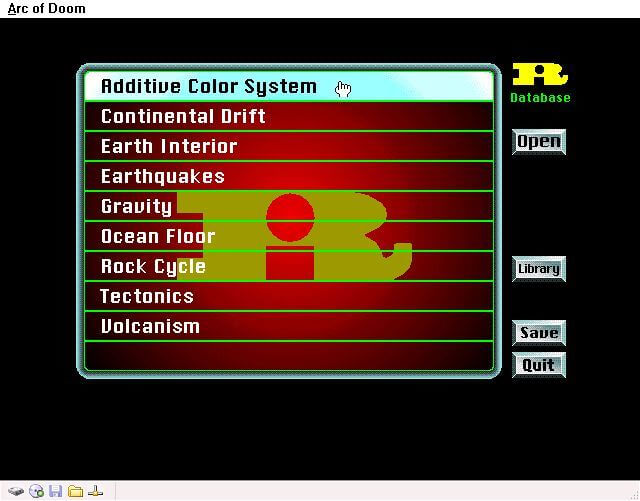The width and height of the screenshot is (640, 501).
Task: Select the Continental Drift entry
Action: point(289,116)
